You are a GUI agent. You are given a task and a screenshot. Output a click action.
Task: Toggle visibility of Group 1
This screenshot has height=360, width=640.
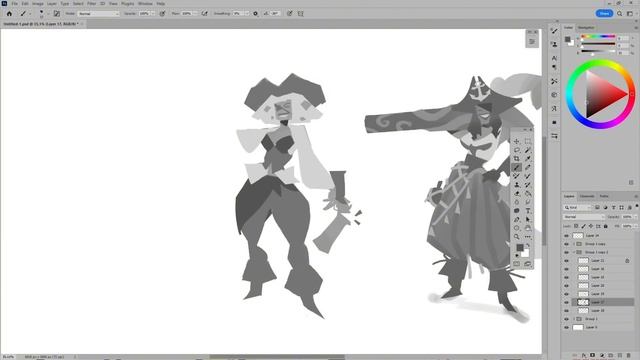[x=566, y=319]
